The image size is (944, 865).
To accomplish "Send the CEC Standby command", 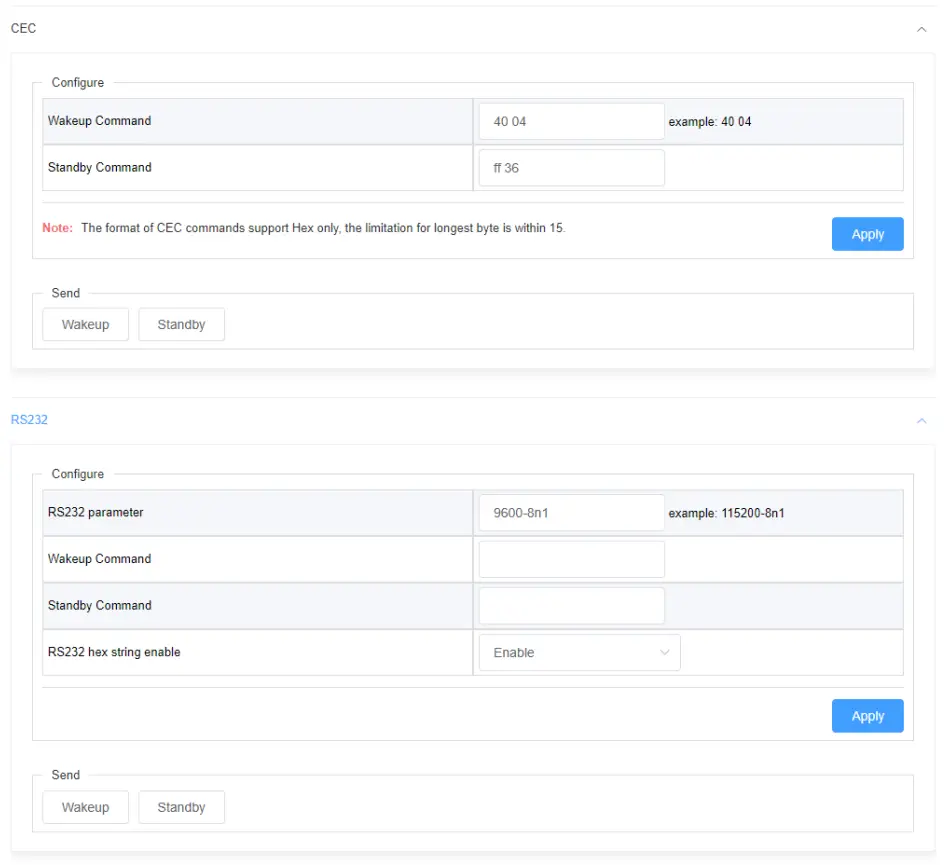I will pos(181,325).
